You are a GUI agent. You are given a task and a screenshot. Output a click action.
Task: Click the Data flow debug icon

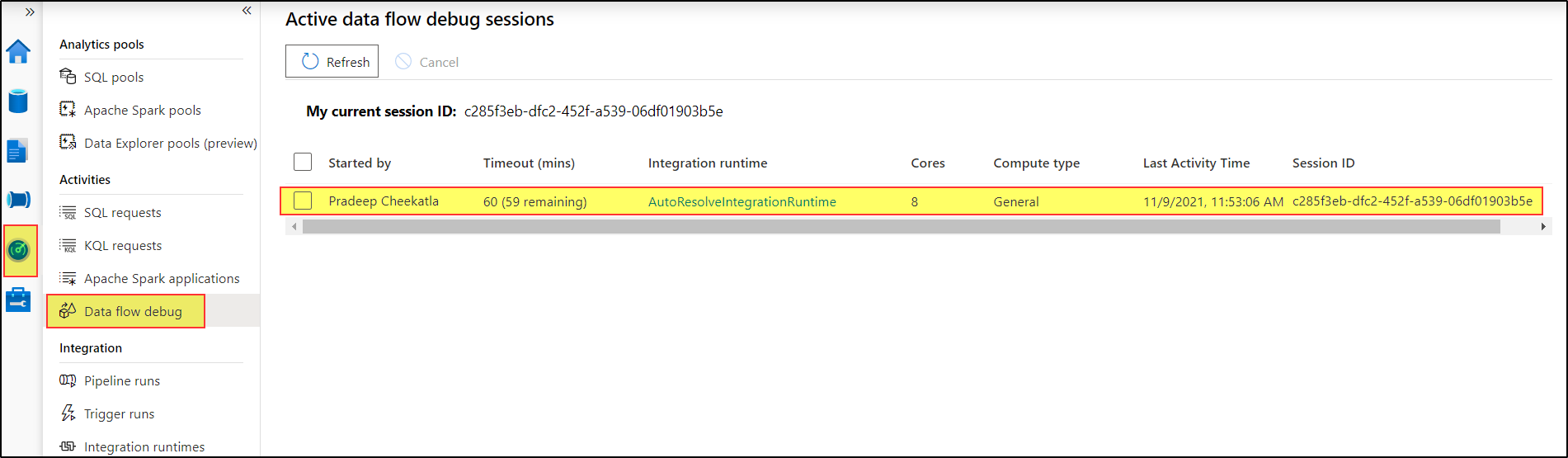(x=68, y=311)
